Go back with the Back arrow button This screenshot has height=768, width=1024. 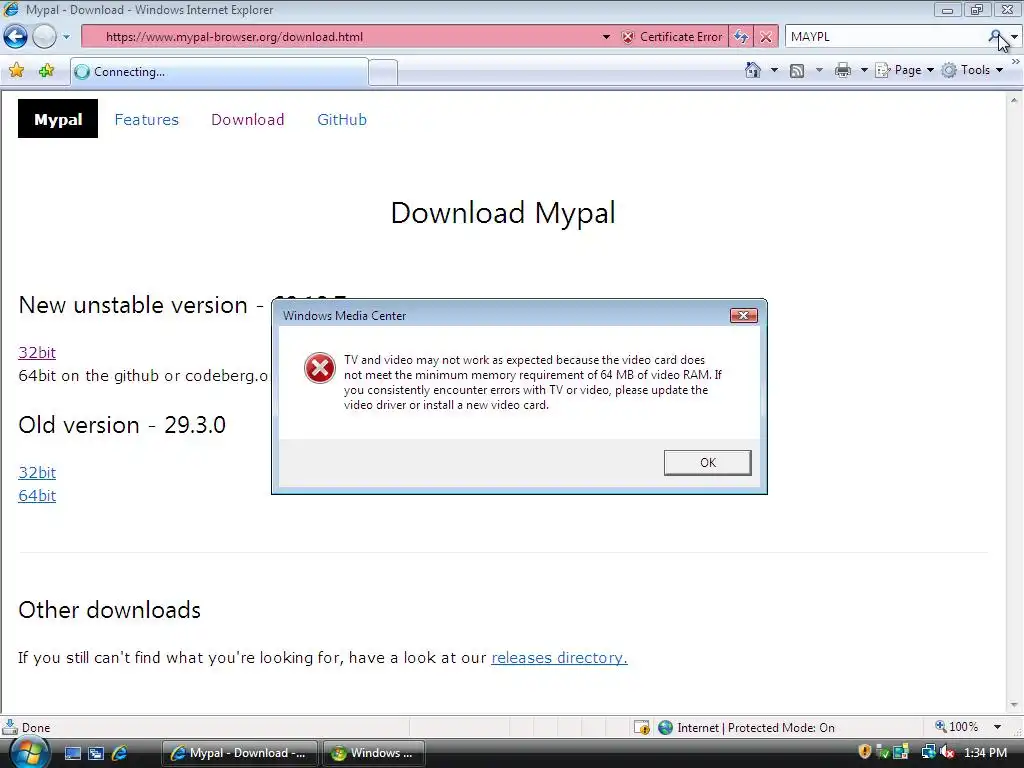tap(16, 37)
